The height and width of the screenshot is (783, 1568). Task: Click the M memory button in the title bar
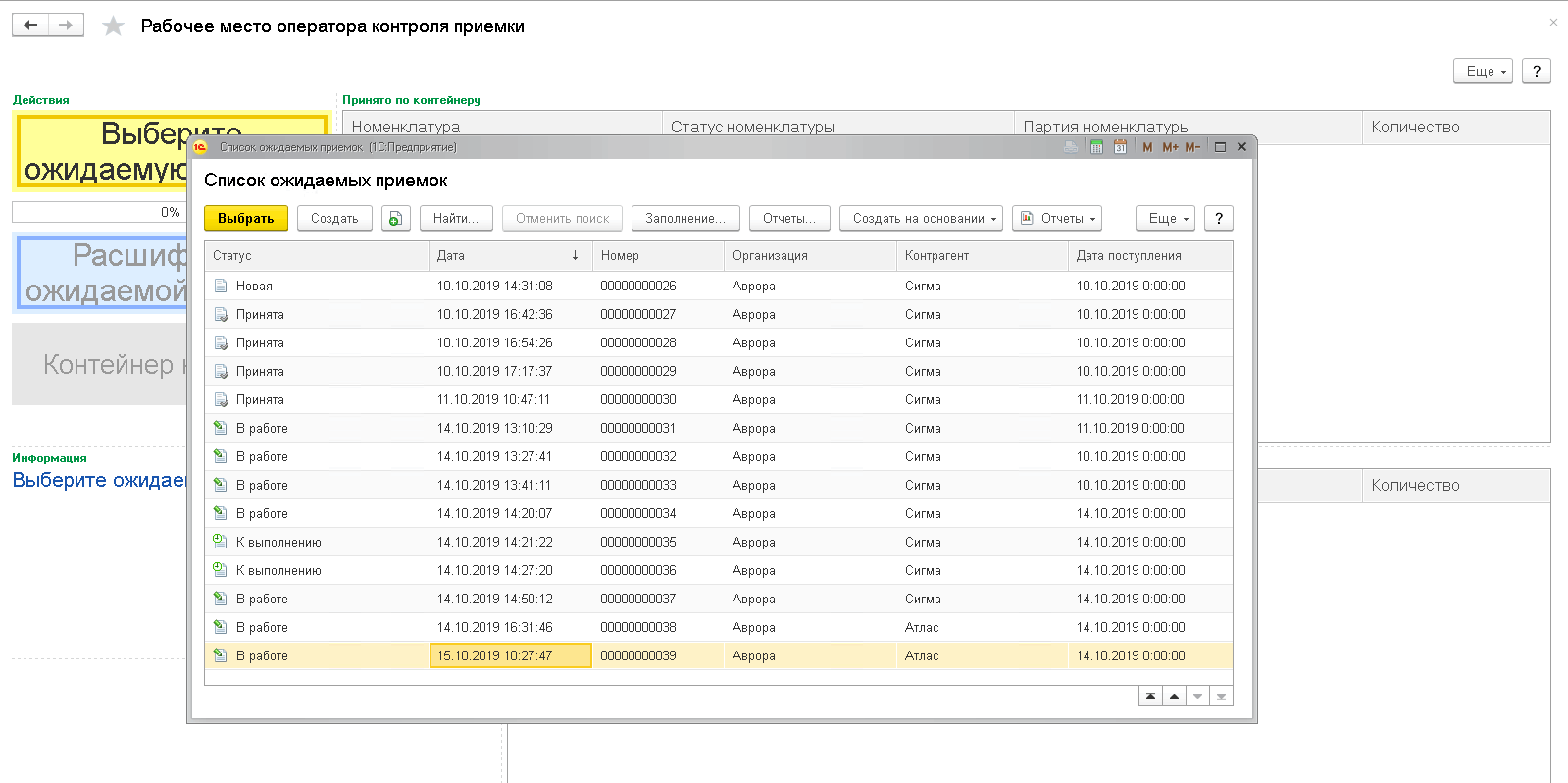pos(1147,147)
